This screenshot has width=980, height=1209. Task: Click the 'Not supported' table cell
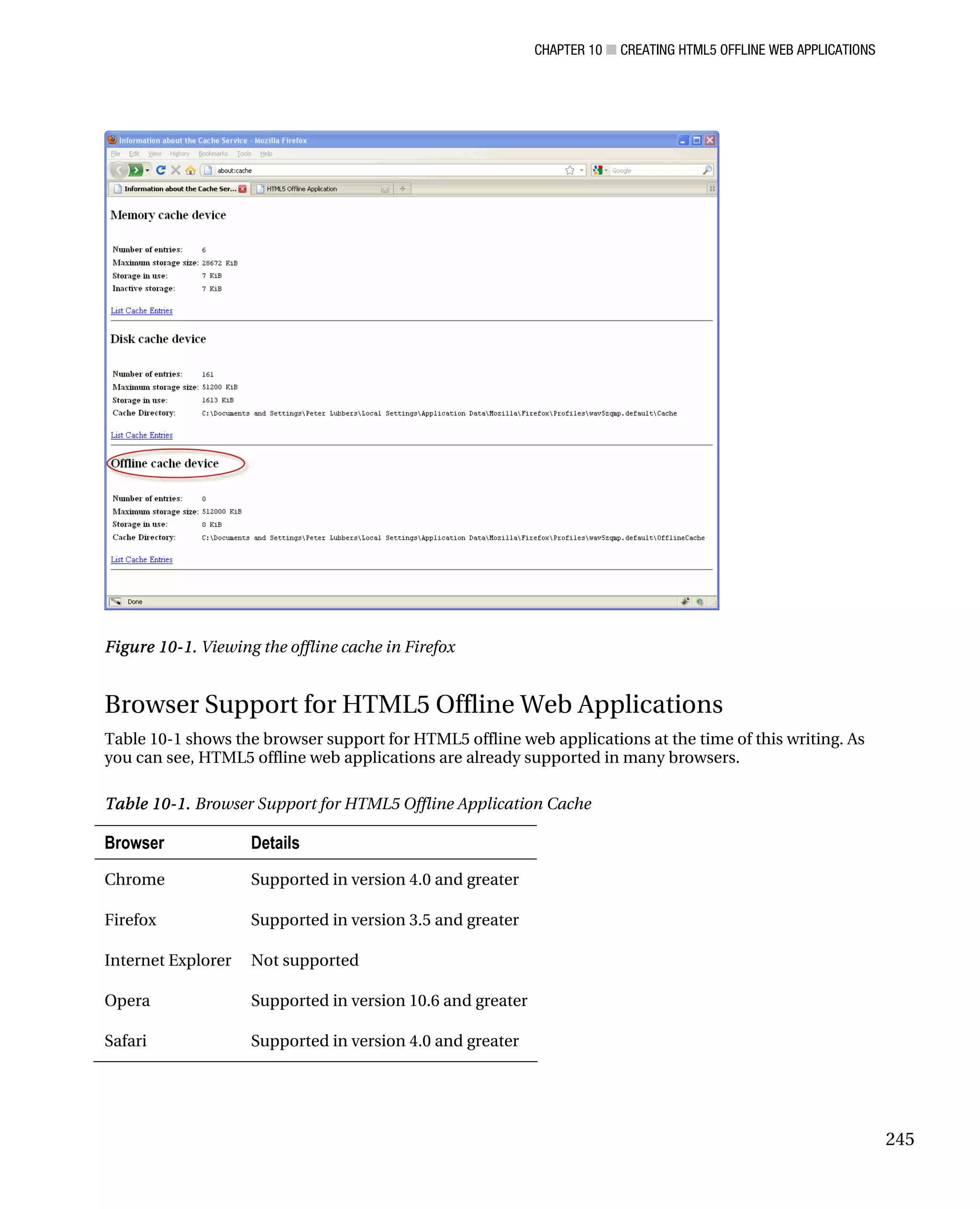pos(305,960)
